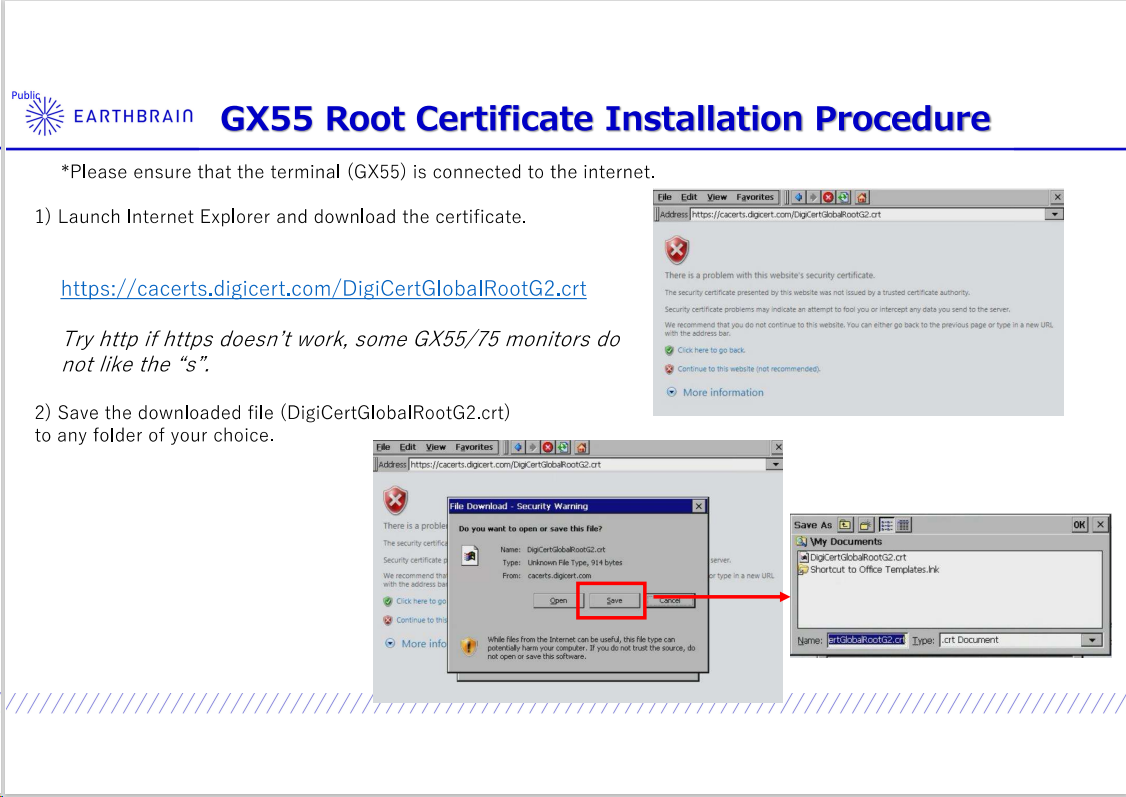1126x797 pixels.
Task: Open Favorites menu in lower browser window
Action: click(x=474, y=447)
